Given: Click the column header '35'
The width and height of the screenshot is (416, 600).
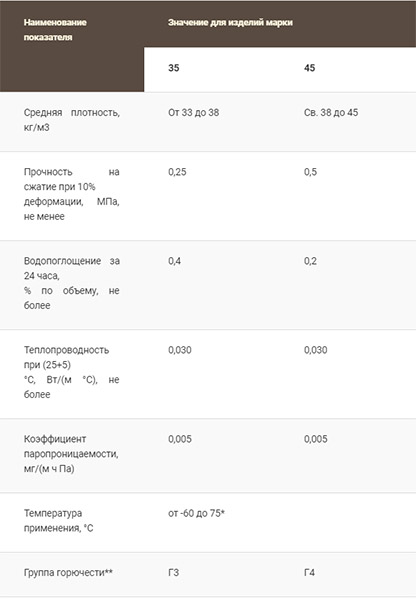Looking at the screenshot, I should [174, 68].
